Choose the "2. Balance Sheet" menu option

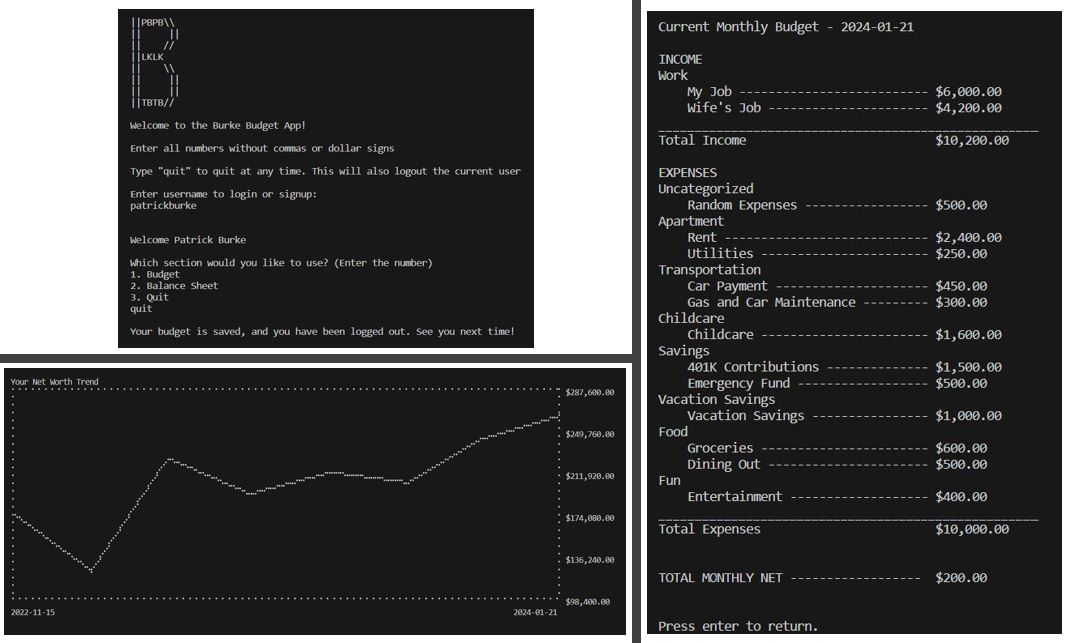(x=174, y=286)
